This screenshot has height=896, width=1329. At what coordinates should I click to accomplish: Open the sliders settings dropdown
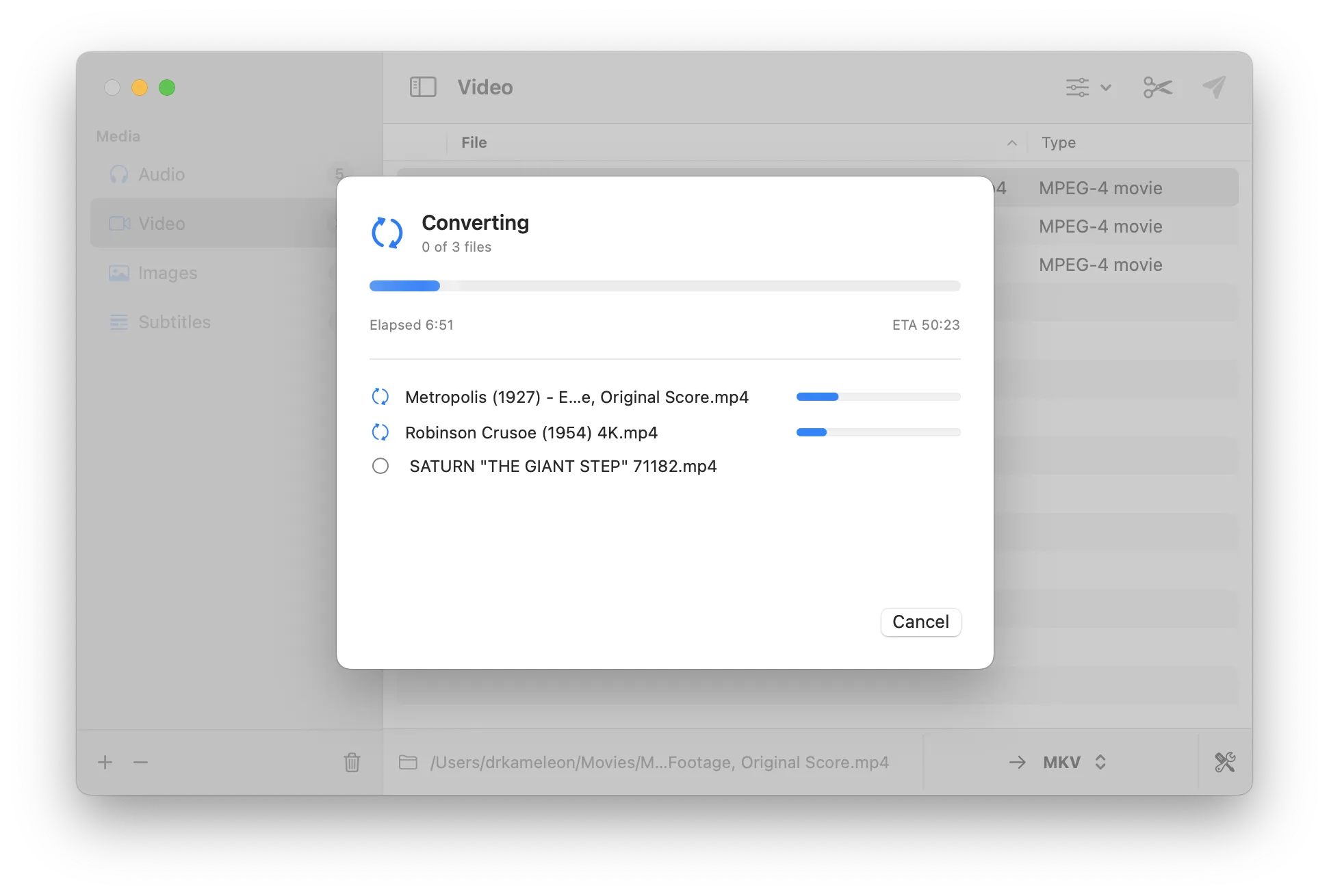coord(1088,88)
